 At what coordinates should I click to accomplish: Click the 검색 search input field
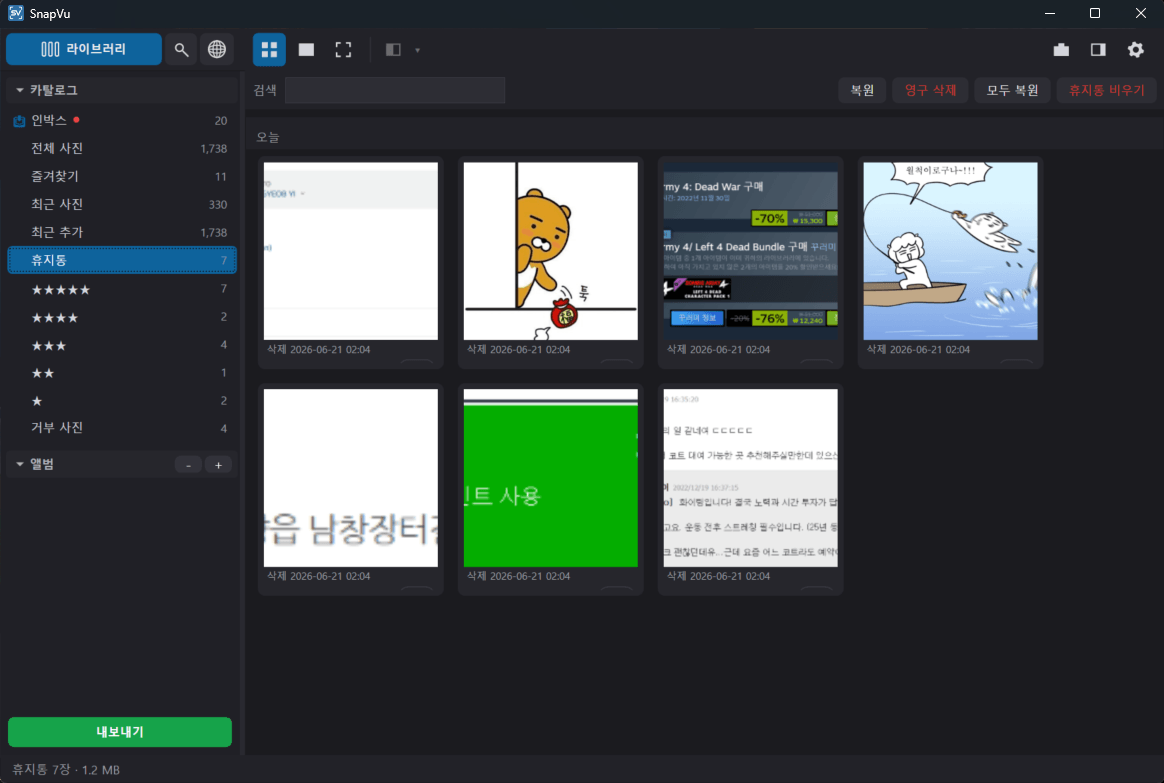click(395, 90)
